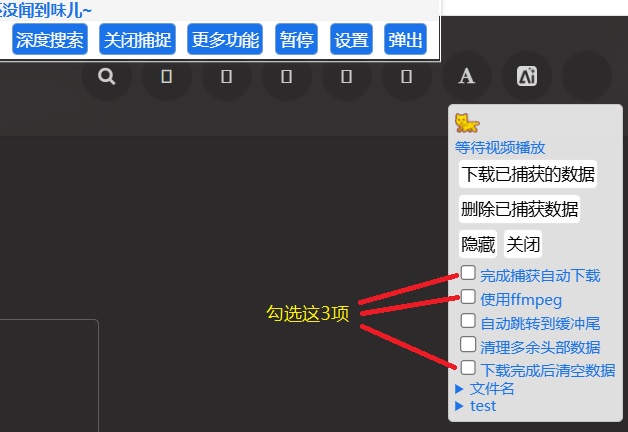Image resolution: width=628 pixels, height=432 pixels.
Task: Click the 暂停 button
Action: tap(296, 39)
